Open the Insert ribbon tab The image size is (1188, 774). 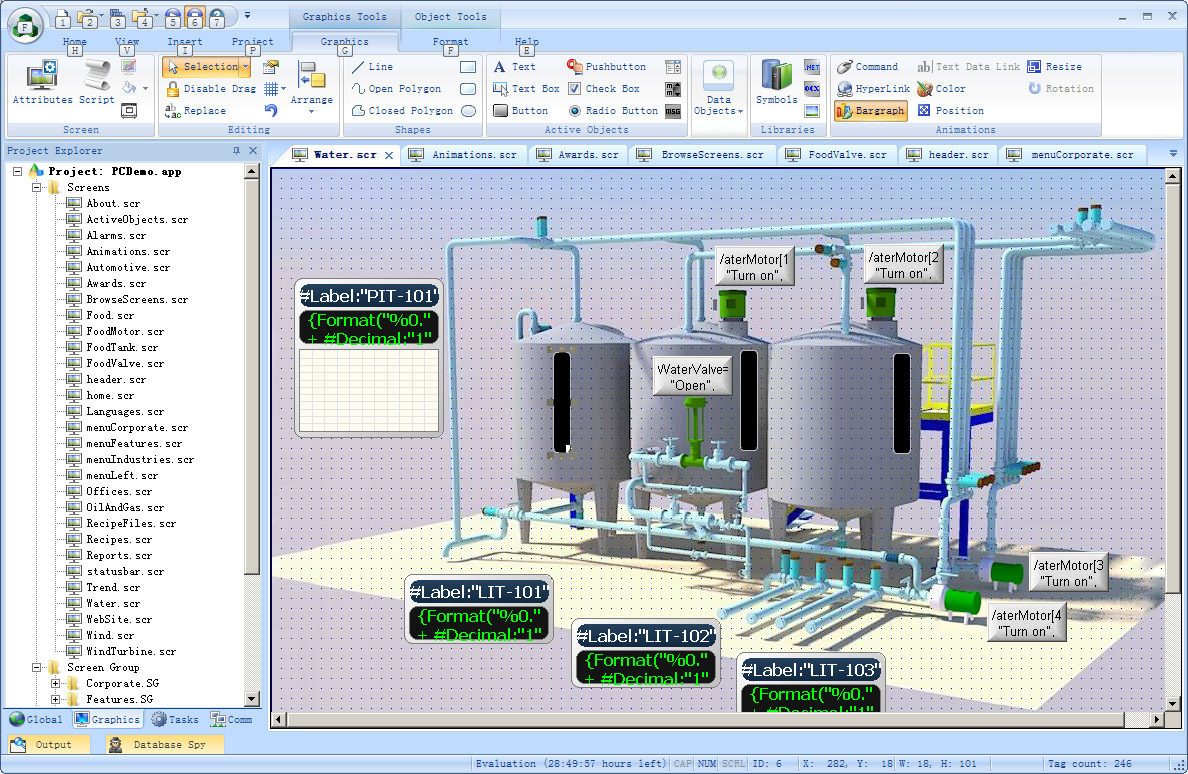[x=185, y=42]
